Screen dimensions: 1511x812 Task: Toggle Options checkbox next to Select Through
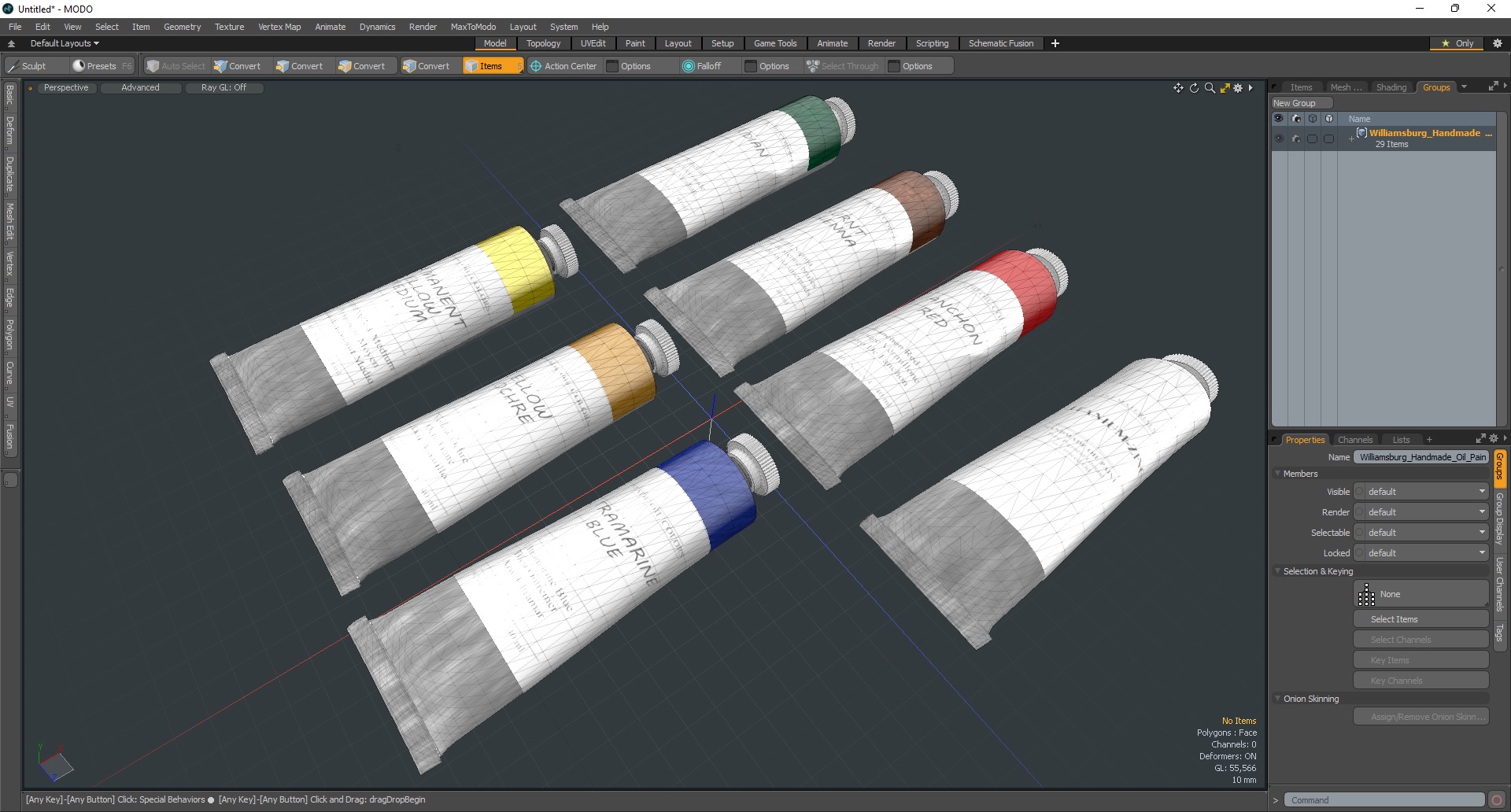pyautogui.click(x=894, y=66)
